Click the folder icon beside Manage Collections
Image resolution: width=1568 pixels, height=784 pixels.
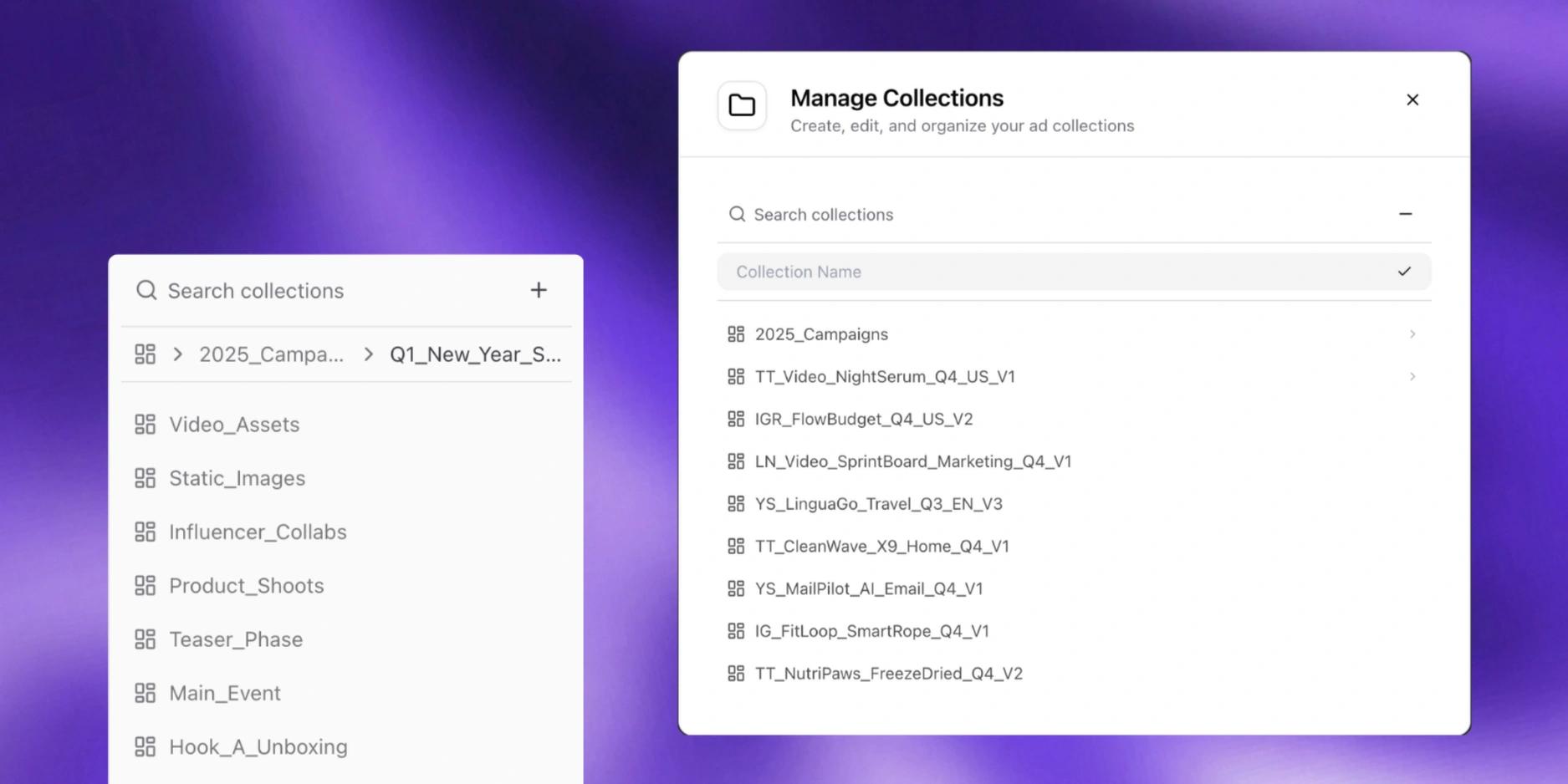742,105
